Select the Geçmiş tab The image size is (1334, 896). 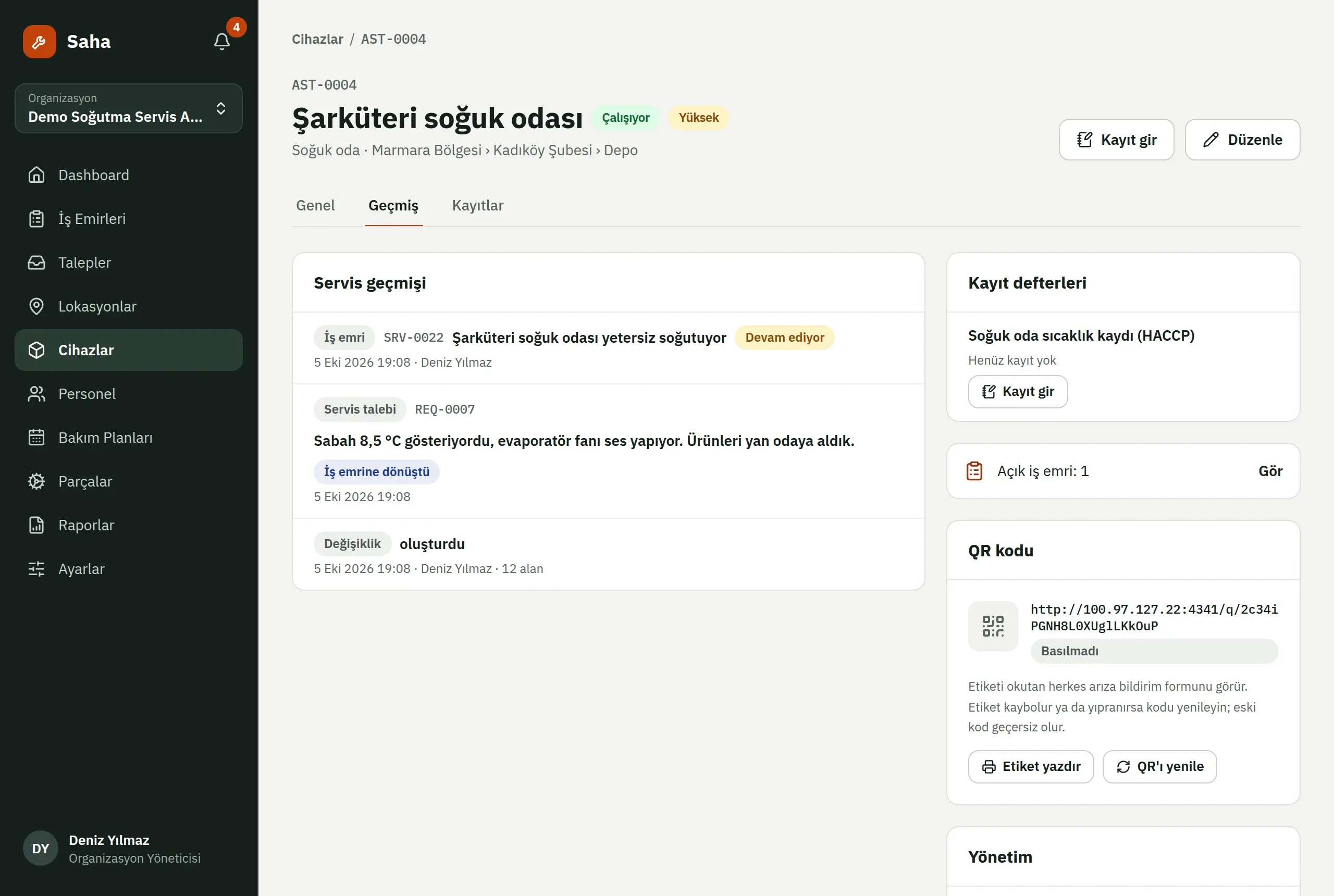[x=393, y=205]
